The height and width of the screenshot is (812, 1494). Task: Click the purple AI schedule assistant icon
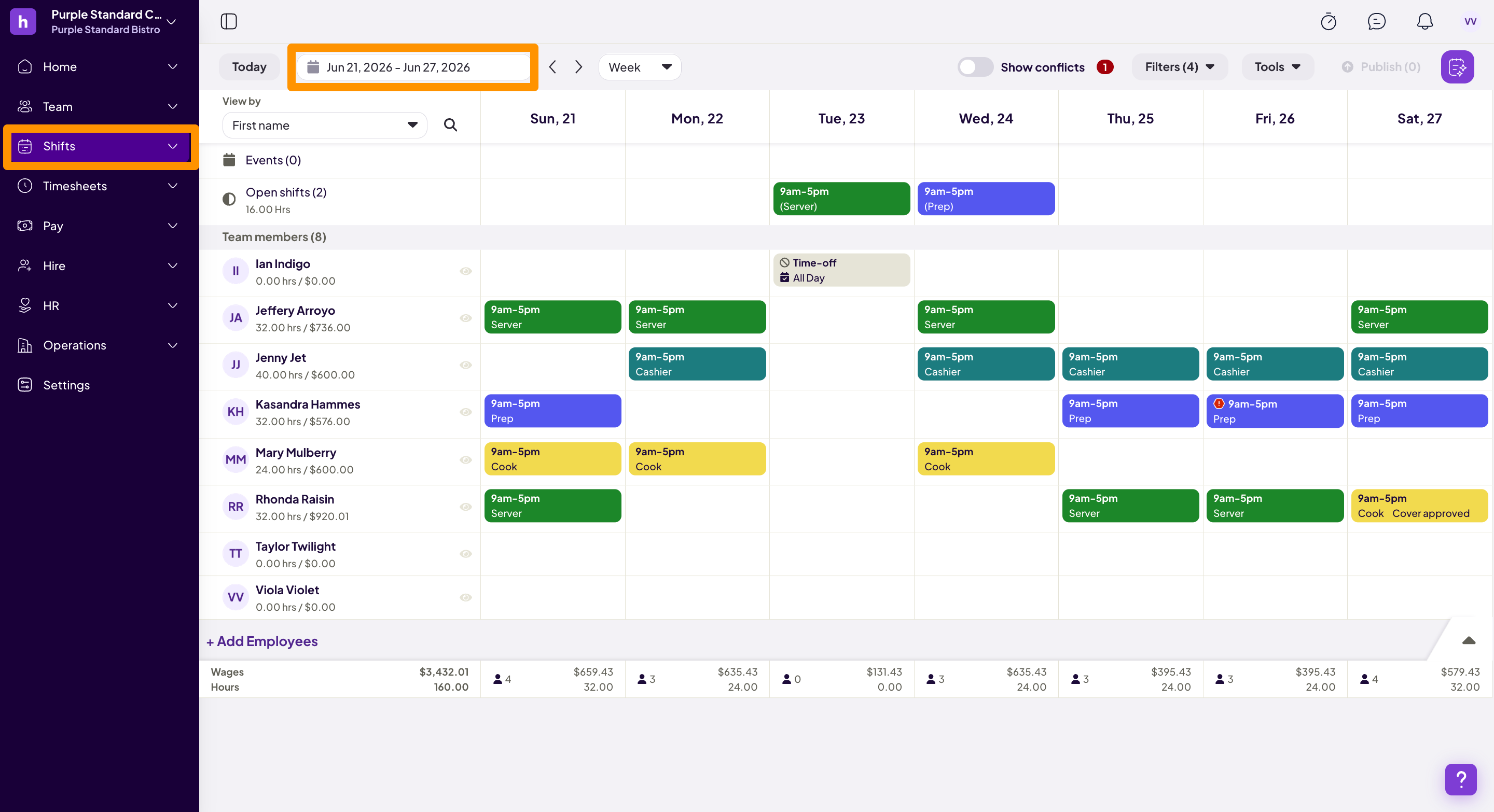pos(1457,67)
